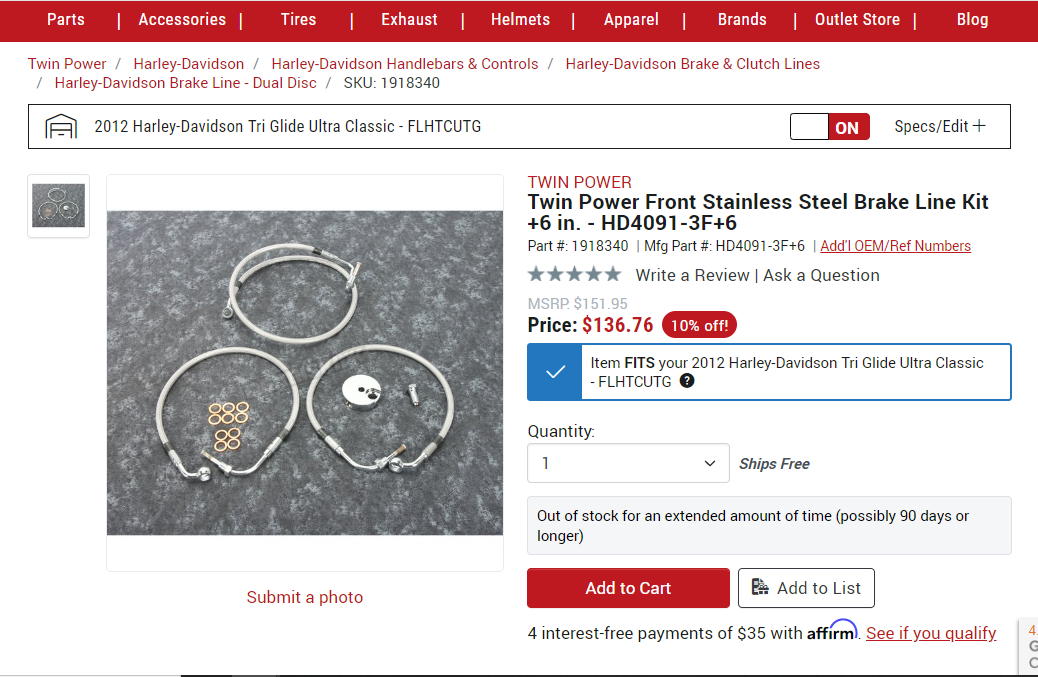The image size is (1038, 677).
Task: Click the See if you qualify link
Action: tap(931, 633)
